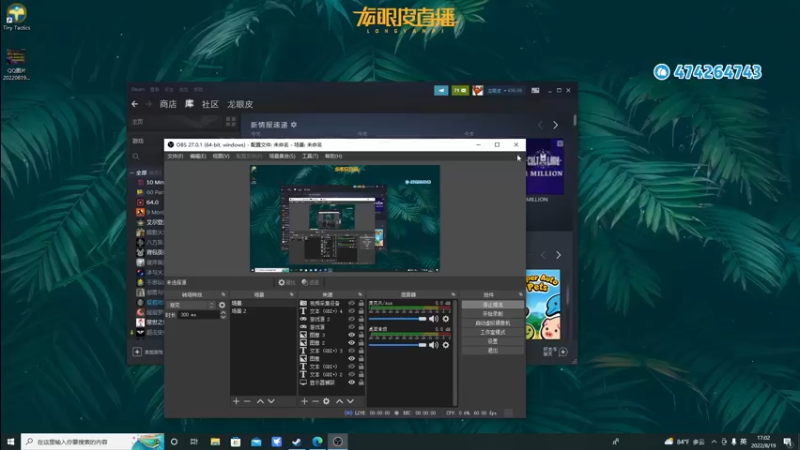Toggle visibility of 游戏源 2 source
Image resolution: width=800 pixels, height=450 pixels.
pyautogui.click(x=352, y=319)
